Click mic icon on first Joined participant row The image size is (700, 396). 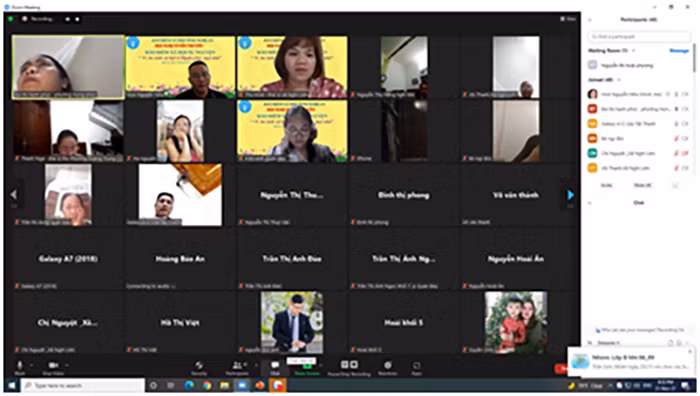[x=676, y=94]
